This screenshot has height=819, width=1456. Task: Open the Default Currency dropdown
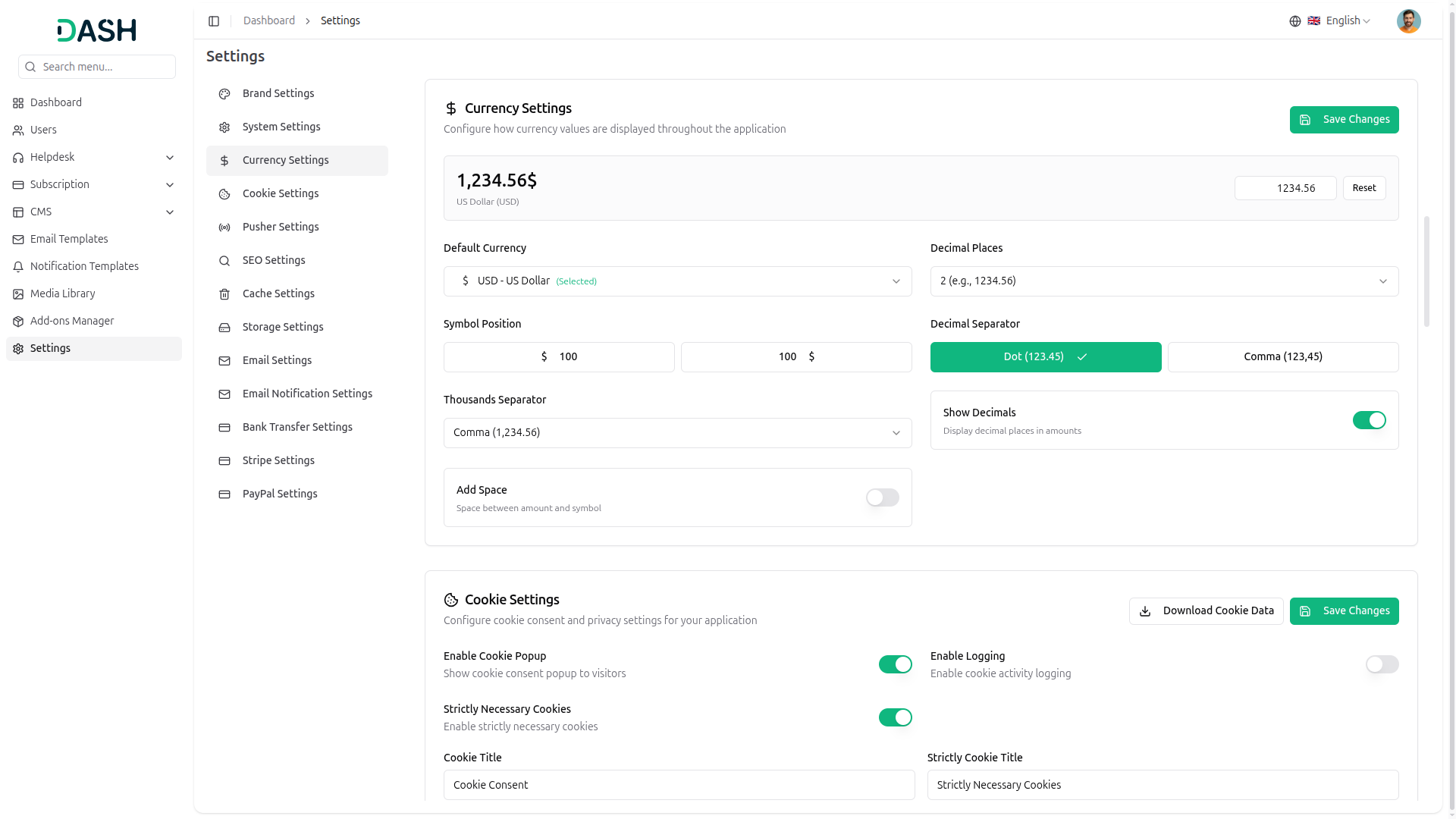pyautogui.click(x=677, y=281)
